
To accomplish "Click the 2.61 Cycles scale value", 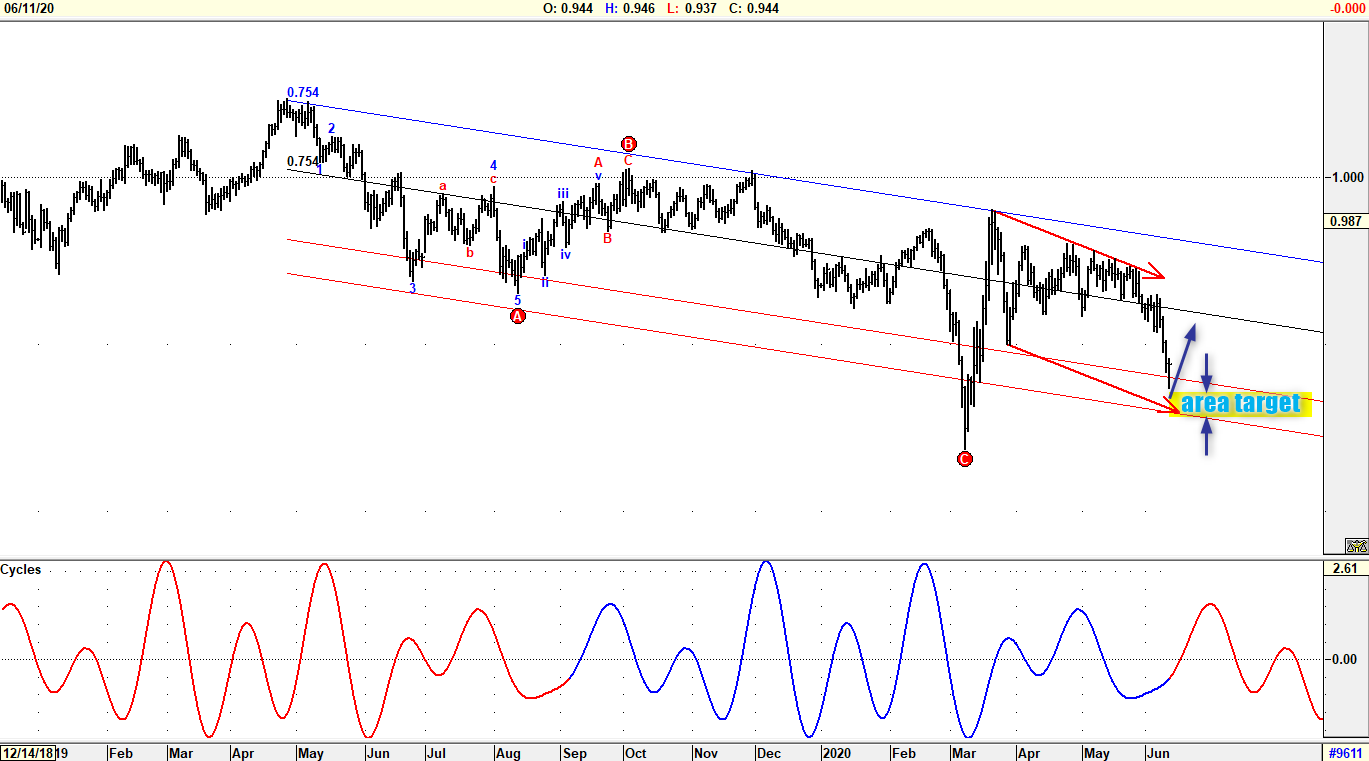I will coord(1346,569).
